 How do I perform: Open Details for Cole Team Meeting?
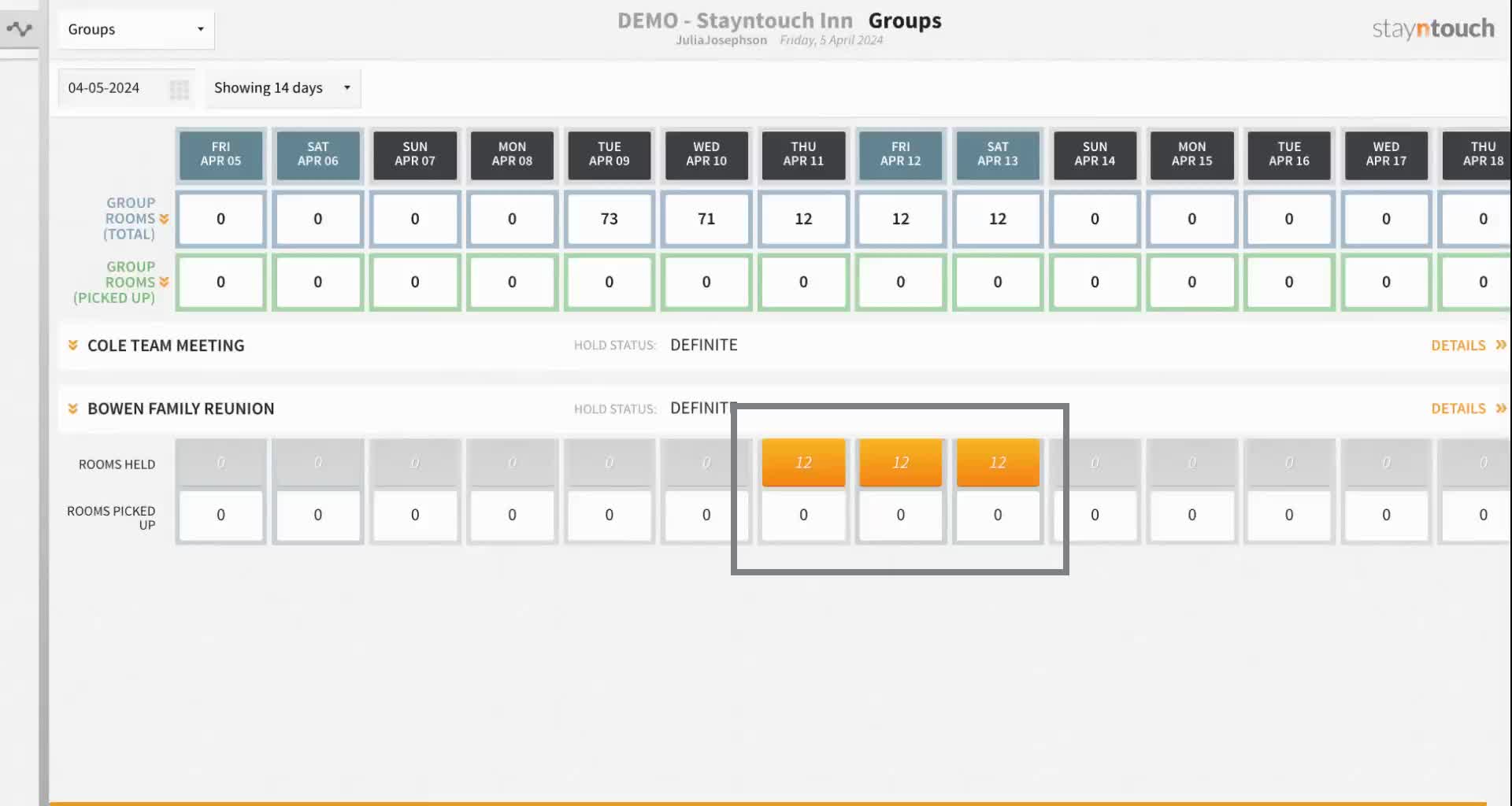[x=1468, y=346]
